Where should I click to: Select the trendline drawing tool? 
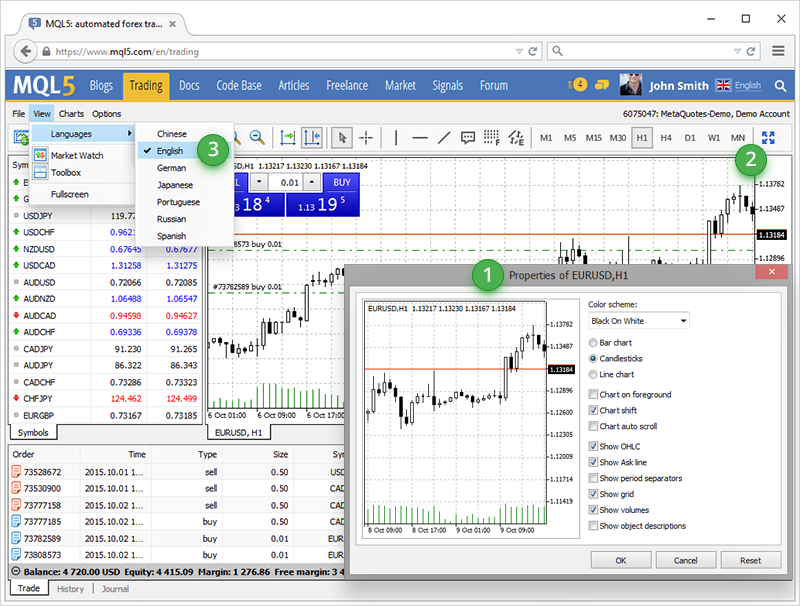click(x=443, y=137)
